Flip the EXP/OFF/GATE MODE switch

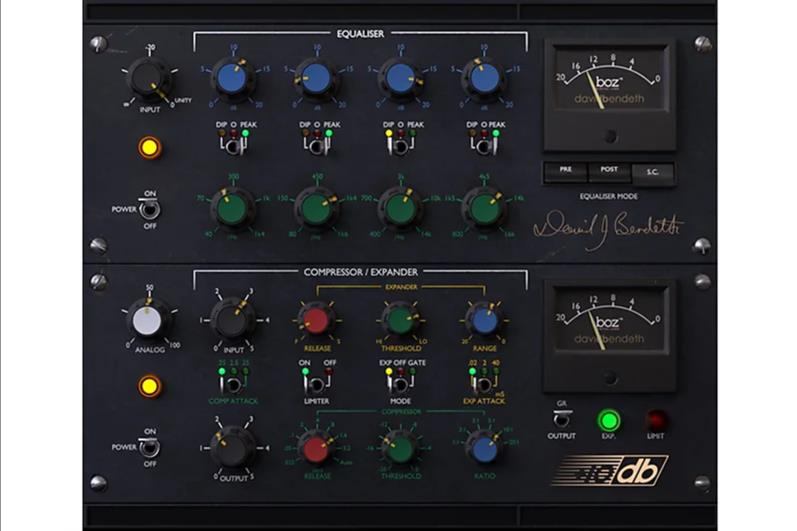click(400, 385)
